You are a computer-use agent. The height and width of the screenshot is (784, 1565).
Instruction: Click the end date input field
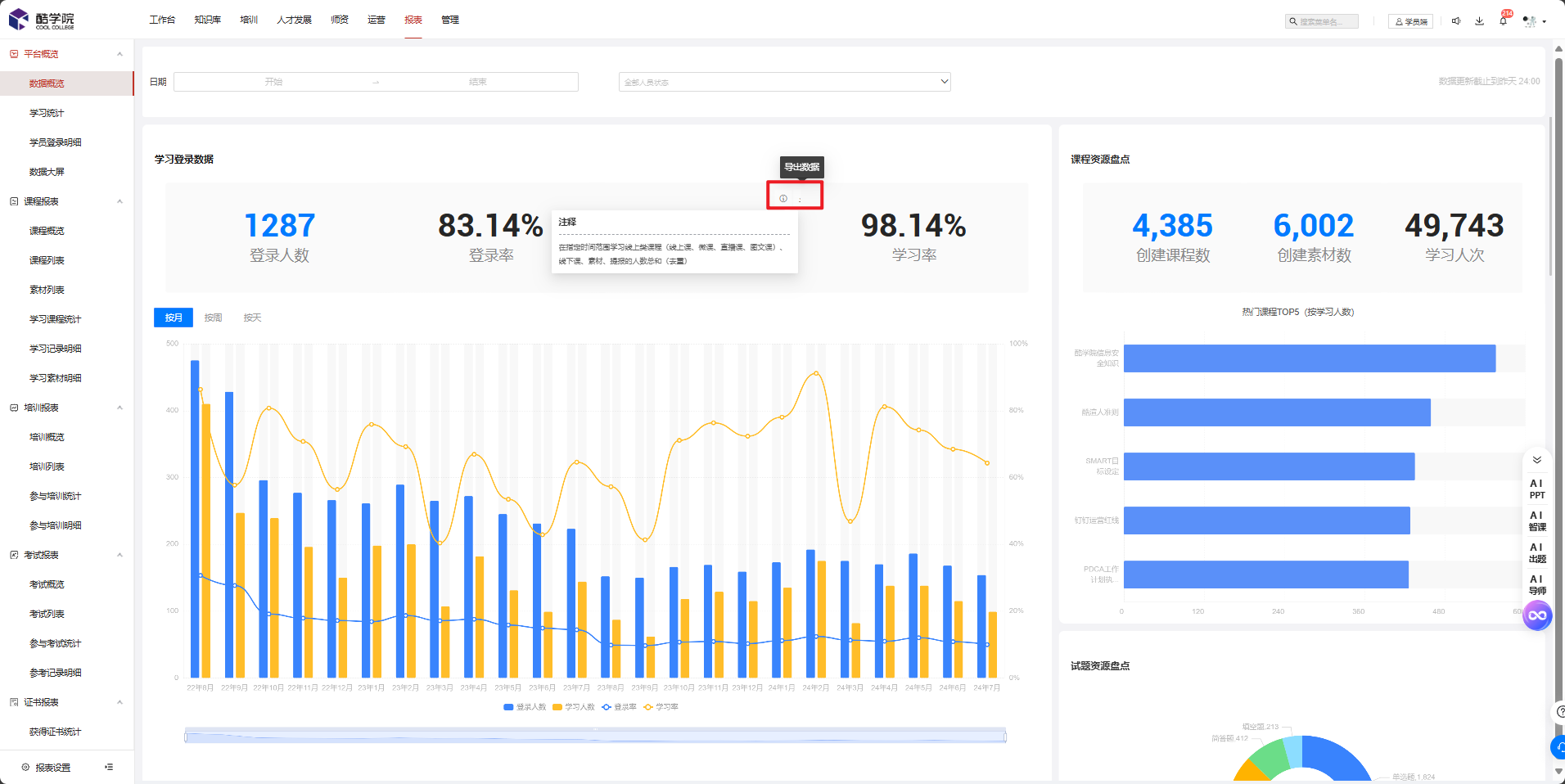478,82
